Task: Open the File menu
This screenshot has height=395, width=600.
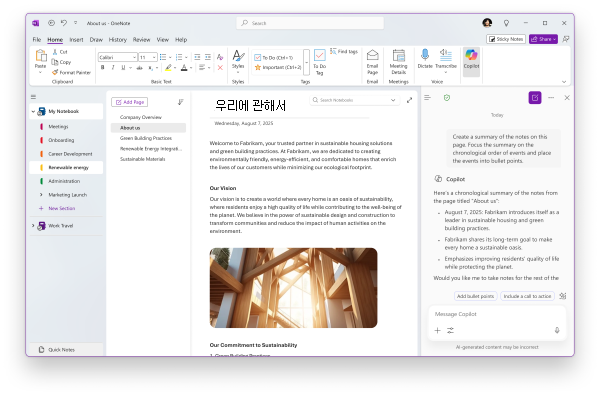Action: [37, 39]
